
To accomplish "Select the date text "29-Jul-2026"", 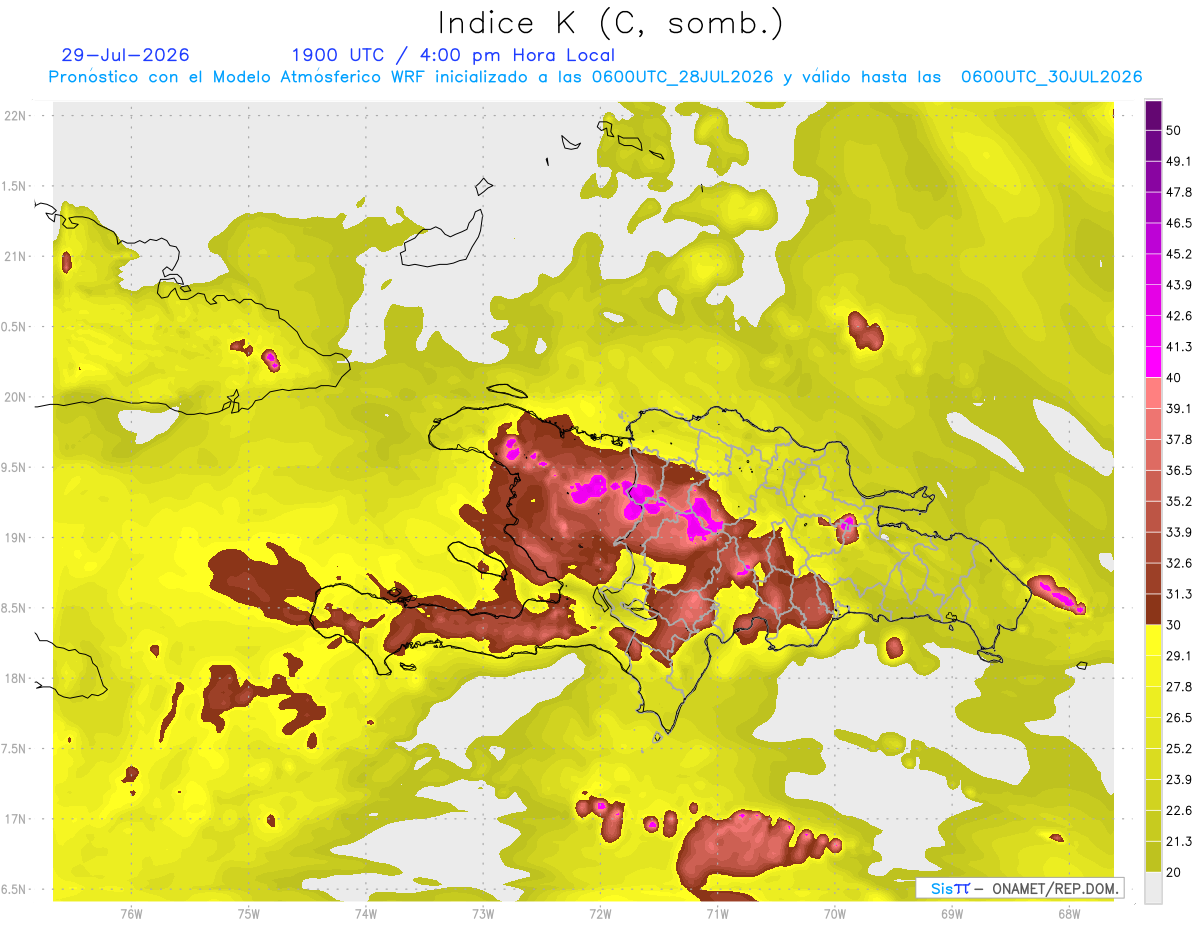I will 125,55.
